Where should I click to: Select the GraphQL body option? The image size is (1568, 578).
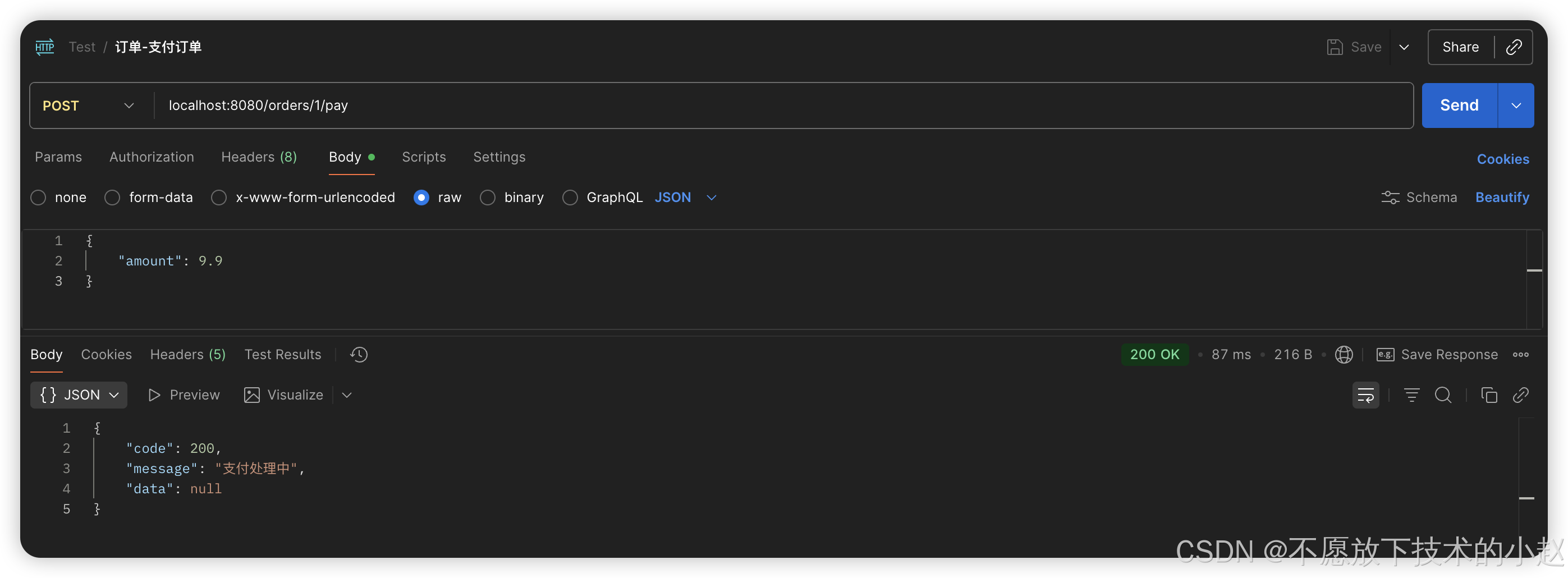coord(570,197)
